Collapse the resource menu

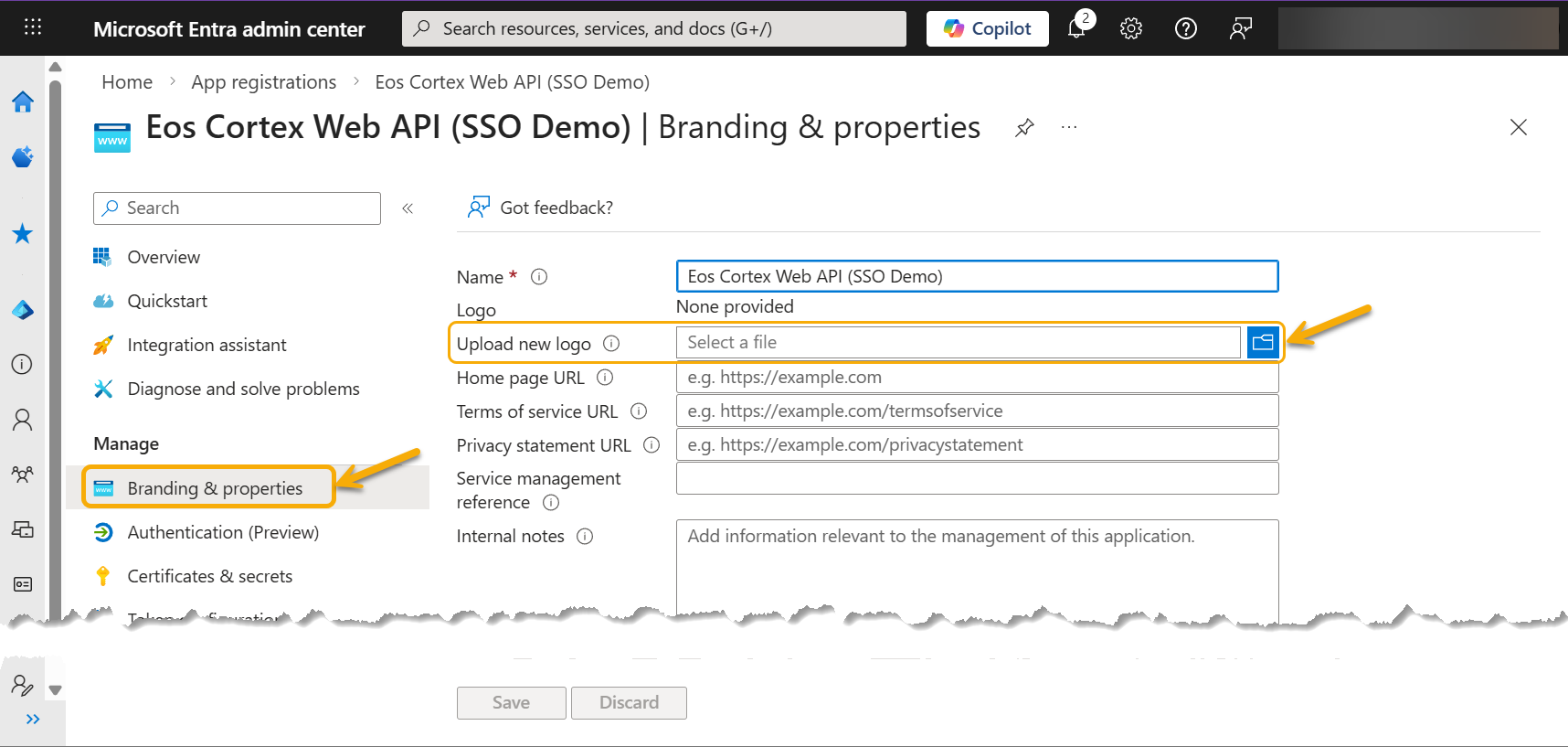408,208
